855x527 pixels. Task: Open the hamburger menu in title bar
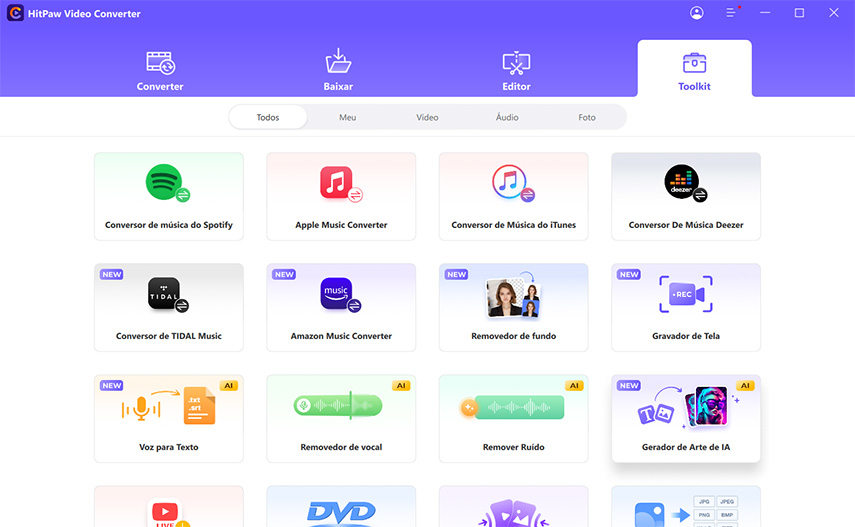[x=732, y=13]
